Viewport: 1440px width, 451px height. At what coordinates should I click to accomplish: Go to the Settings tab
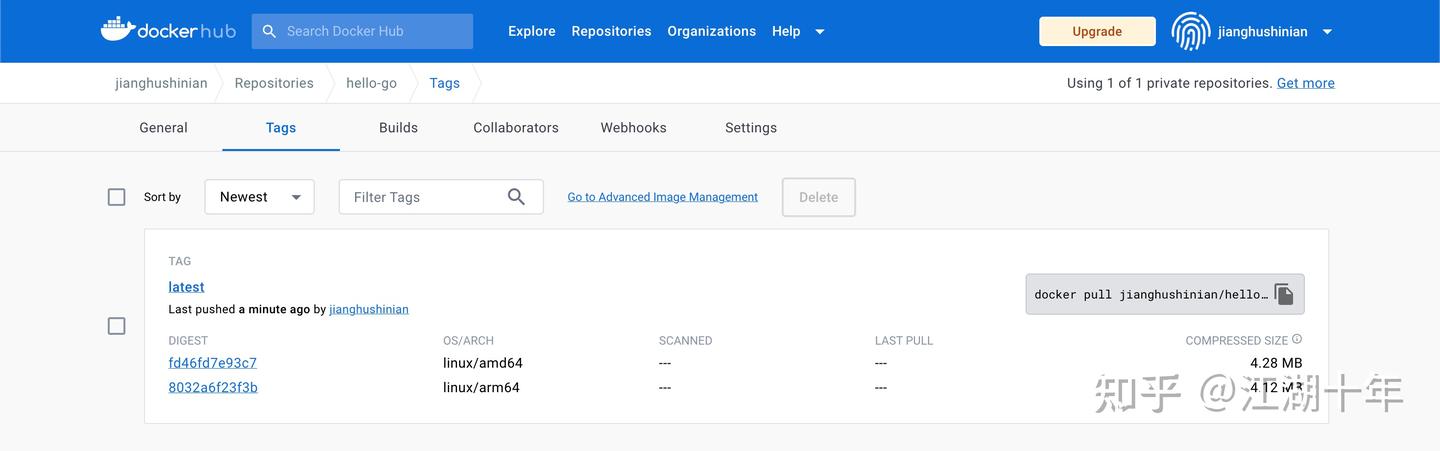tap(751, 128)
